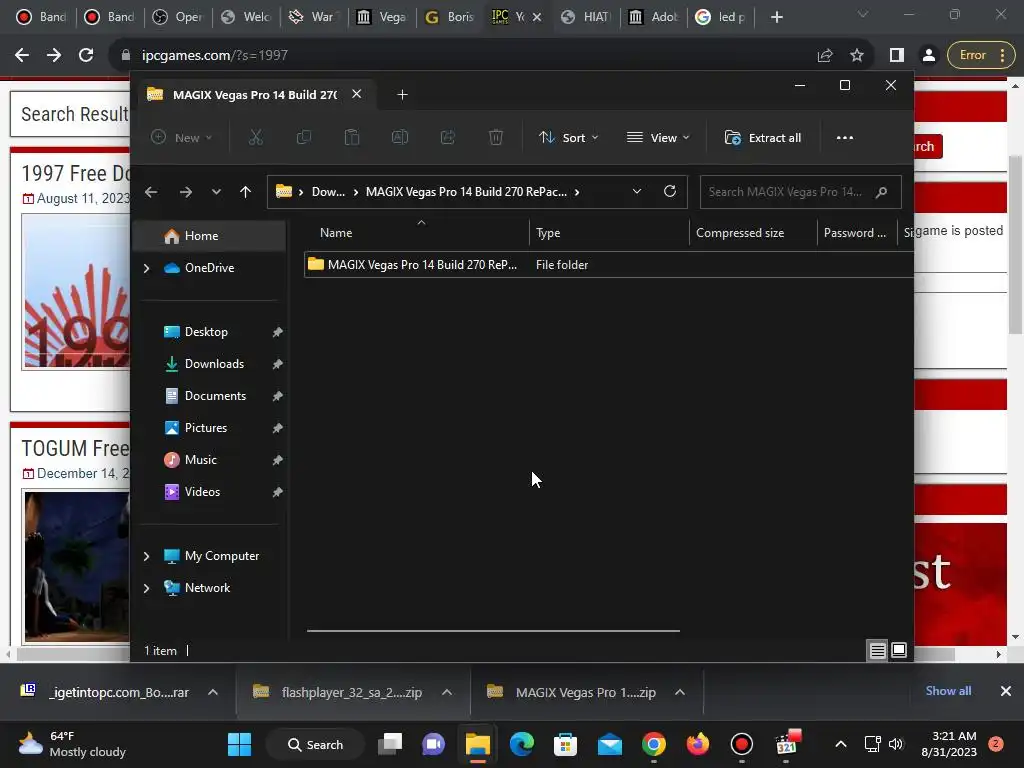1024x768 pixels.
Task: Add a new File Explorer tab
Action: (402, 95)
